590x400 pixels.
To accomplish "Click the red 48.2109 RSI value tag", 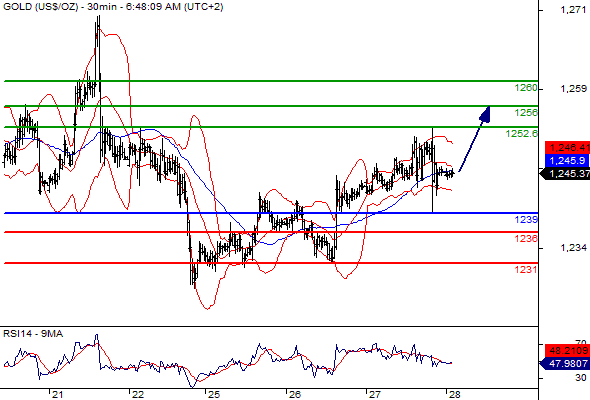I will (567, 351).
